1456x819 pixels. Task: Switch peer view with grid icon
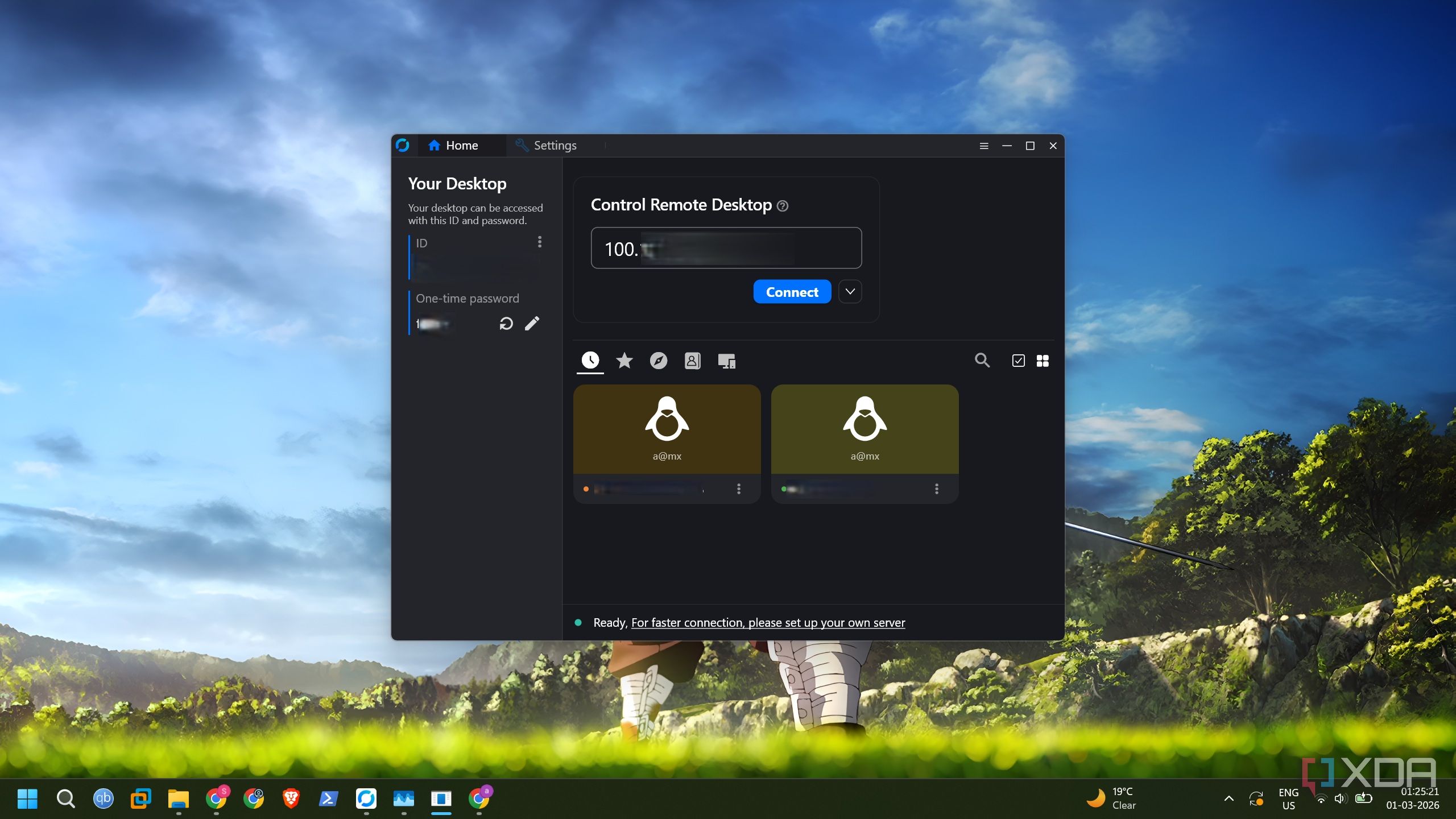tap(1043, 361)
